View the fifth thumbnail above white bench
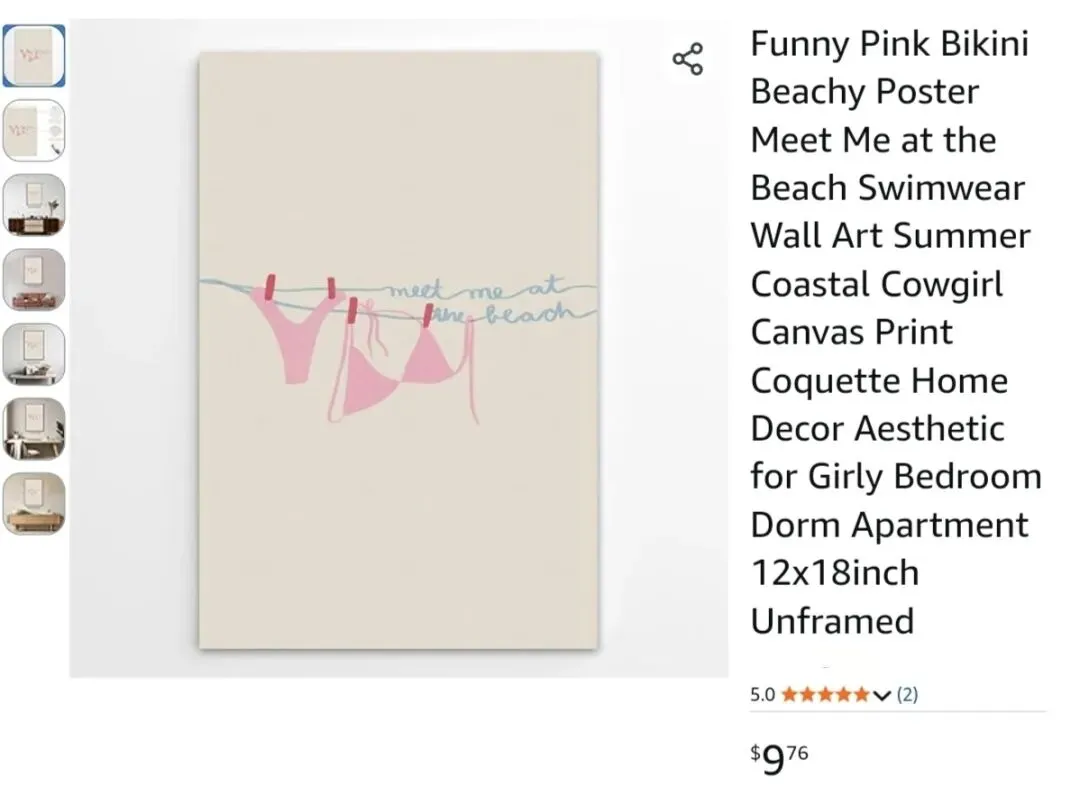 pos(34,354)
